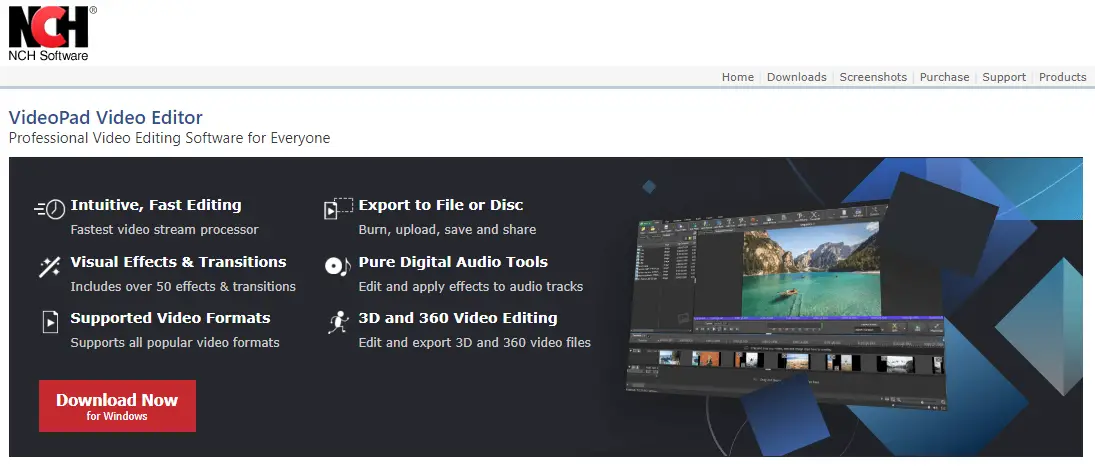The width and height of the screenshot is (1095, 467).
Task: Click the 3D and 360 Video Editing heading
Action: pos(457,318)
